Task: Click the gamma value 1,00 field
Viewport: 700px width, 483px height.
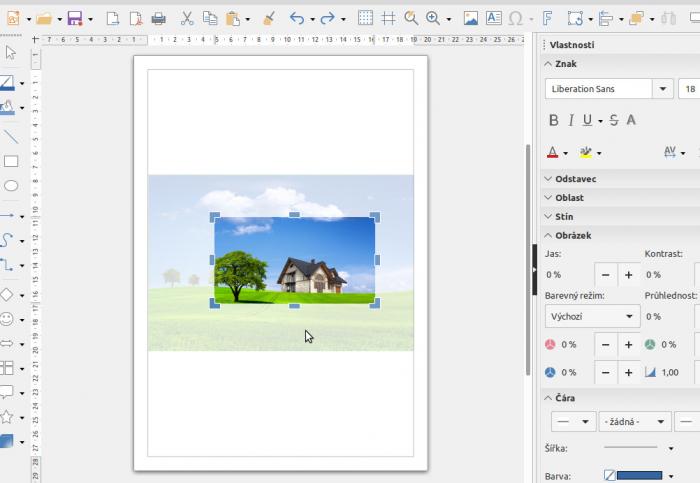Action: [676, 372]
